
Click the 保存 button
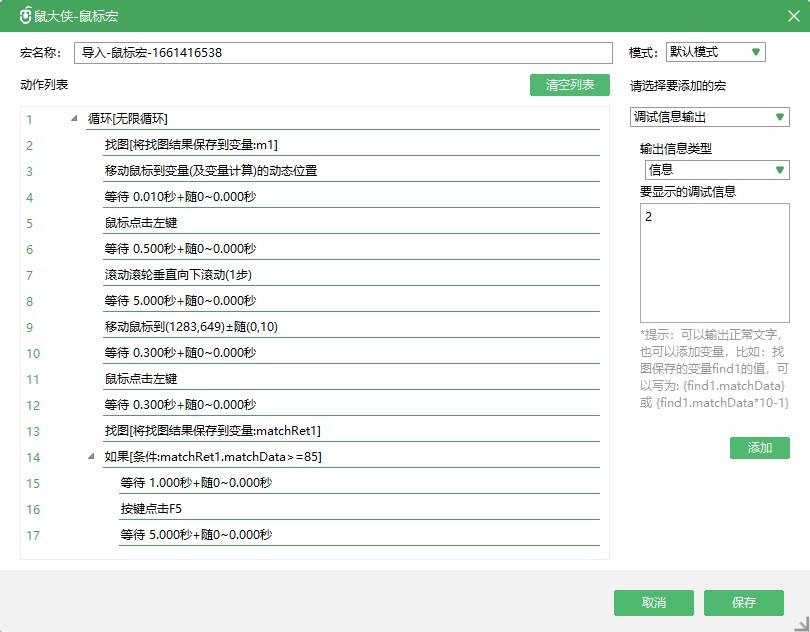click(x=743, y=603)
